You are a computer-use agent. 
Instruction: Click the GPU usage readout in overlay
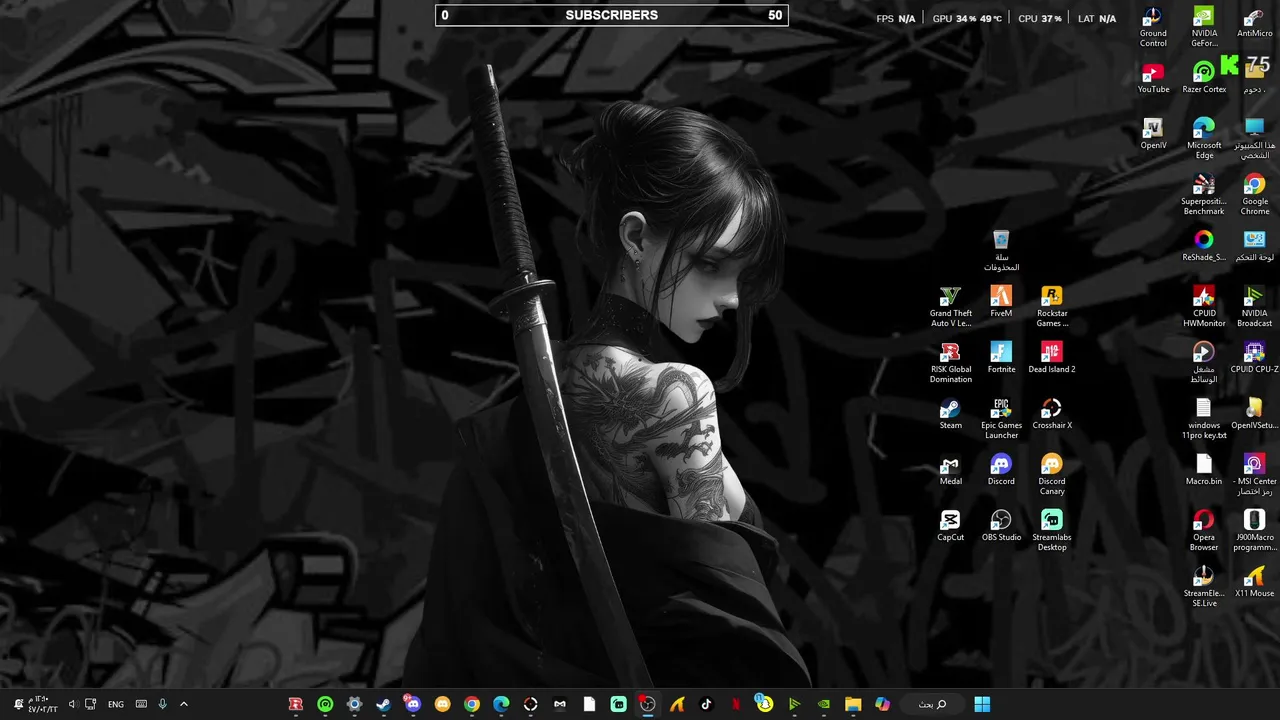point(966,18)
